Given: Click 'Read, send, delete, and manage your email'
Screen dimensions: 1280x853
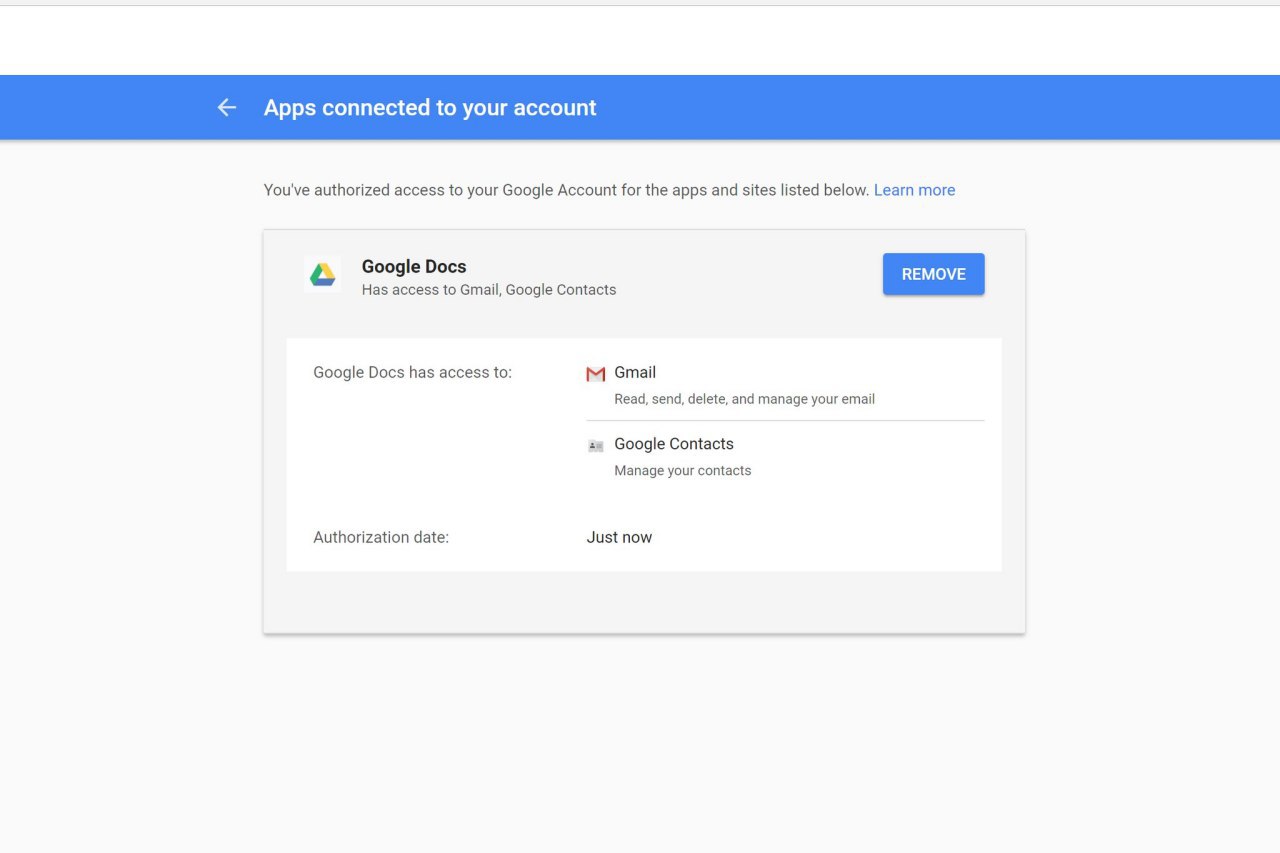Looking at the screenshot, I should pos(744,399).
